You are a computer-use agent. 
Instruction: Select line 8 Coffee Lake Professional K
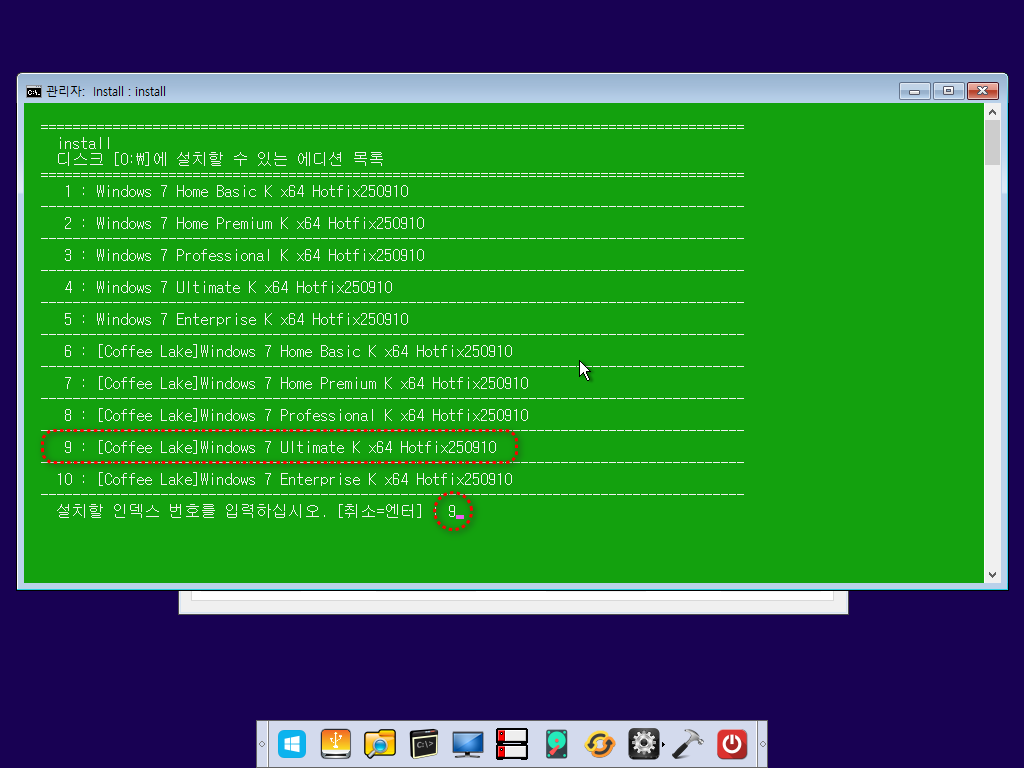tap(296, 415)
